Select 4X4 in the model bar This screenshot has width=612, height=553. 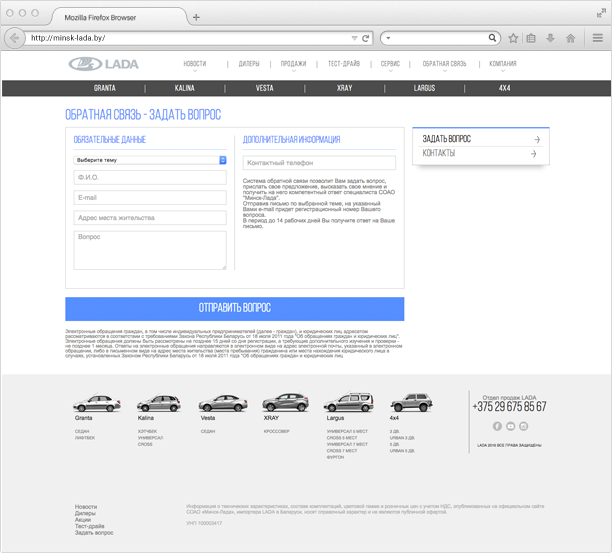(x=504, y=88)
